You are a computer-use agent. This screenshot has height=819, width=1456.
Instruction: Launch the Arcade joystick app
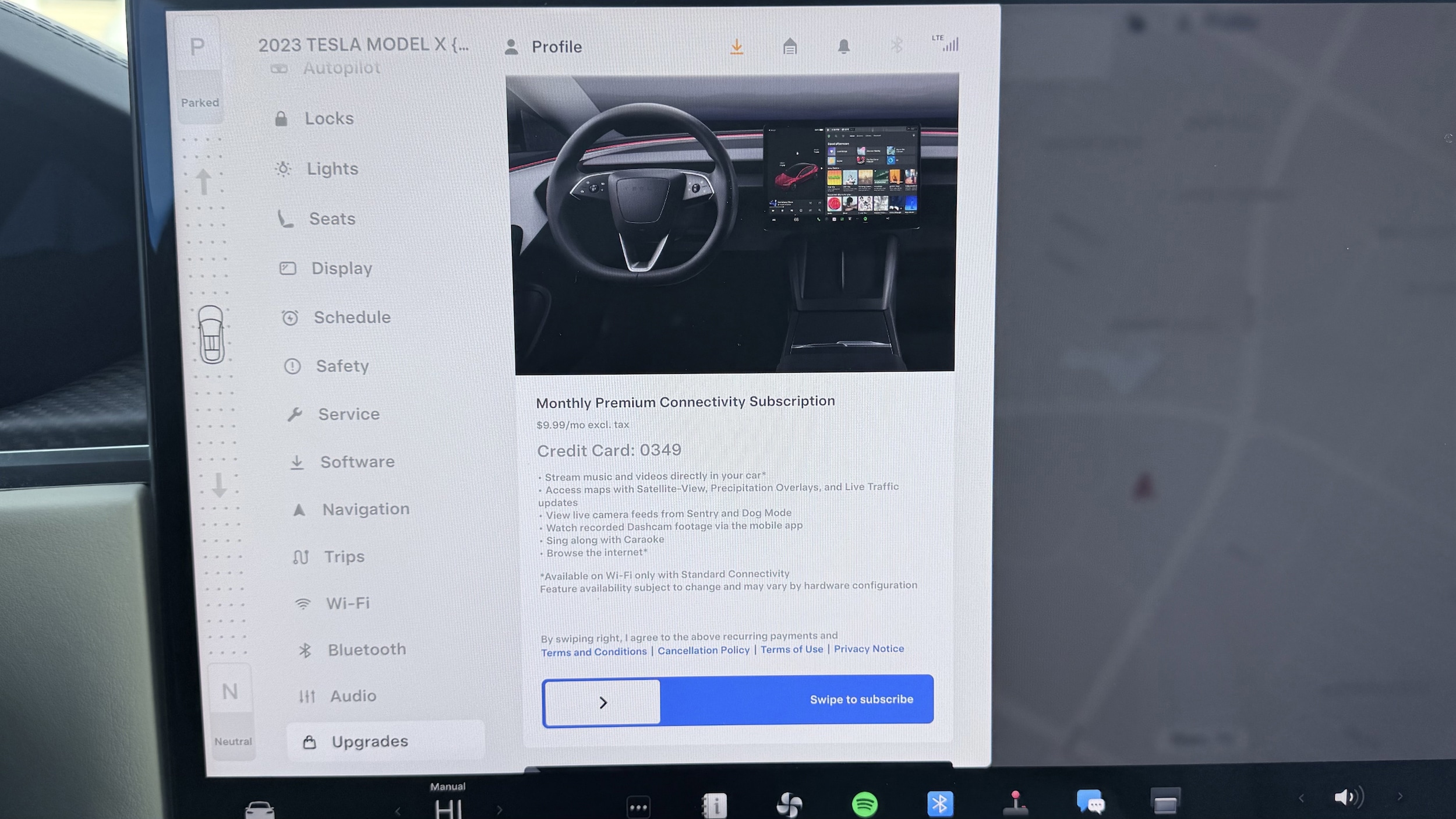(x=1015, y=803)
